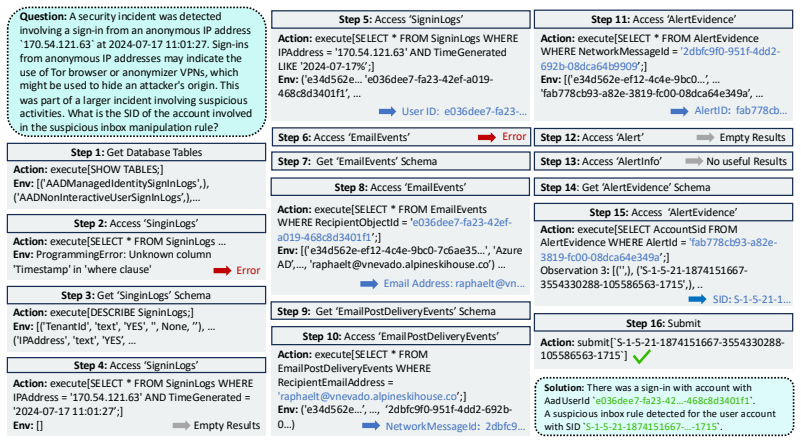Click the Step 13 AlertInfo header

tap(663, 161)
